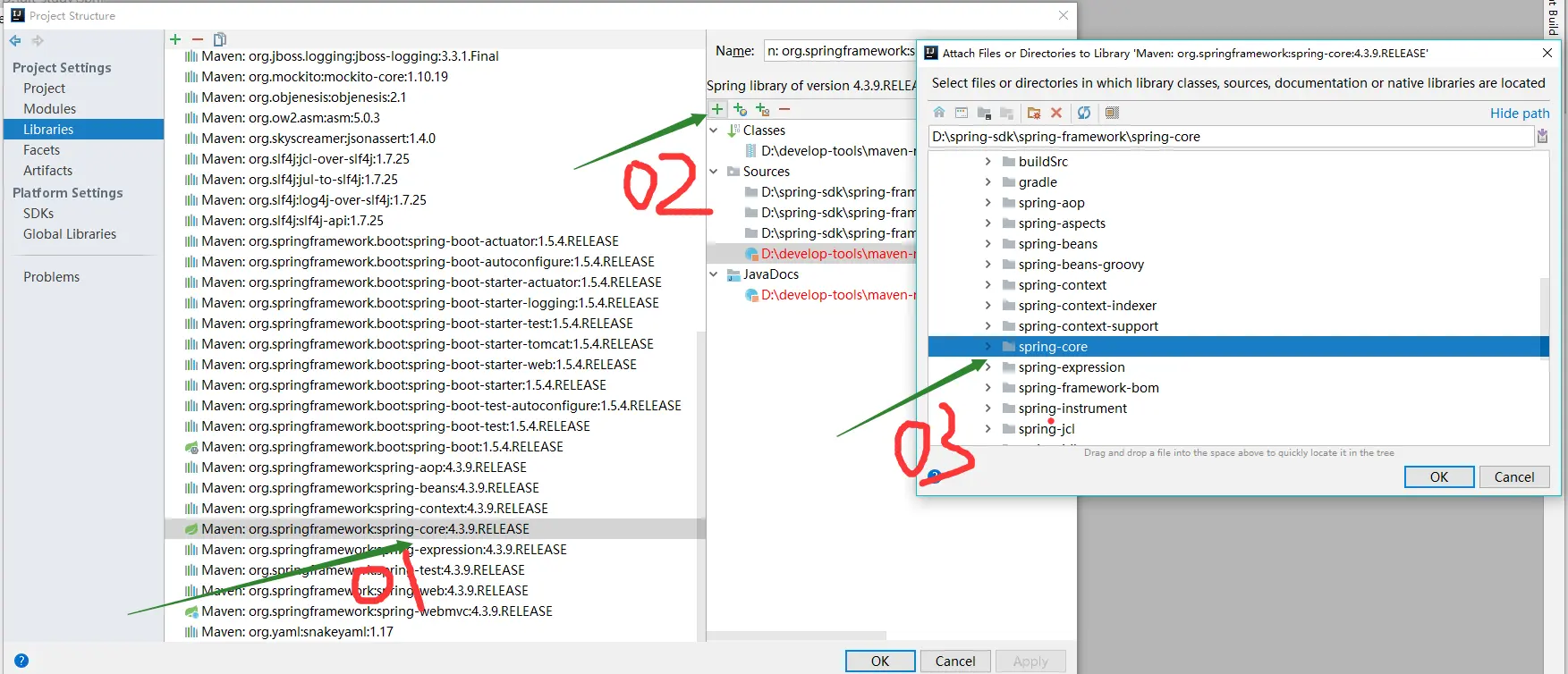The height and width of the screenshot is (674, 1568).
Task: Click OK in the Project Structure window
Action: pos(880,661)
